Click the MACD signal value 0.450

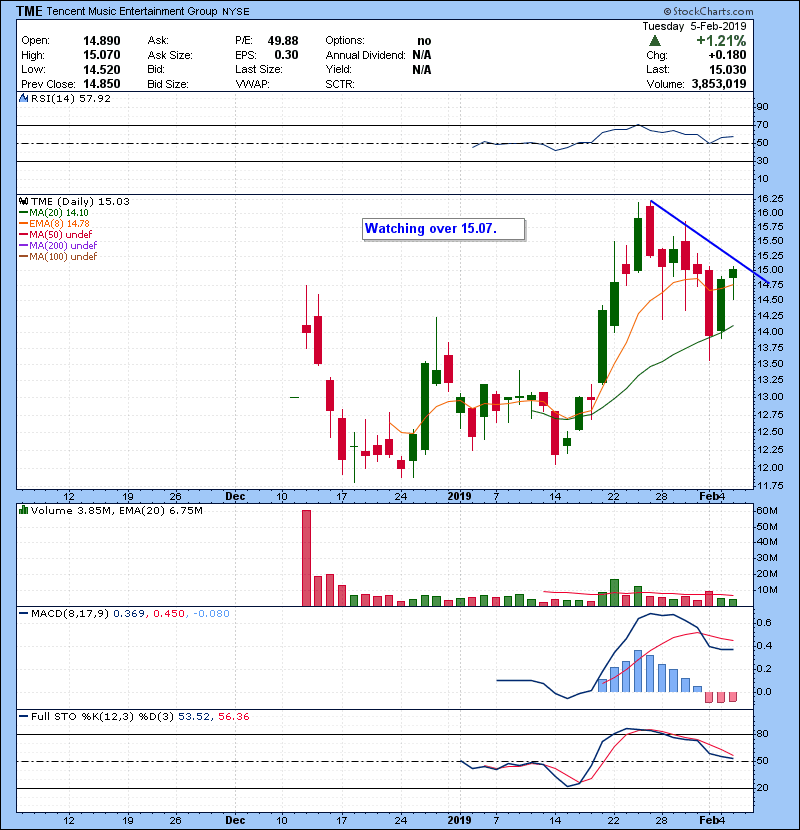169,614
